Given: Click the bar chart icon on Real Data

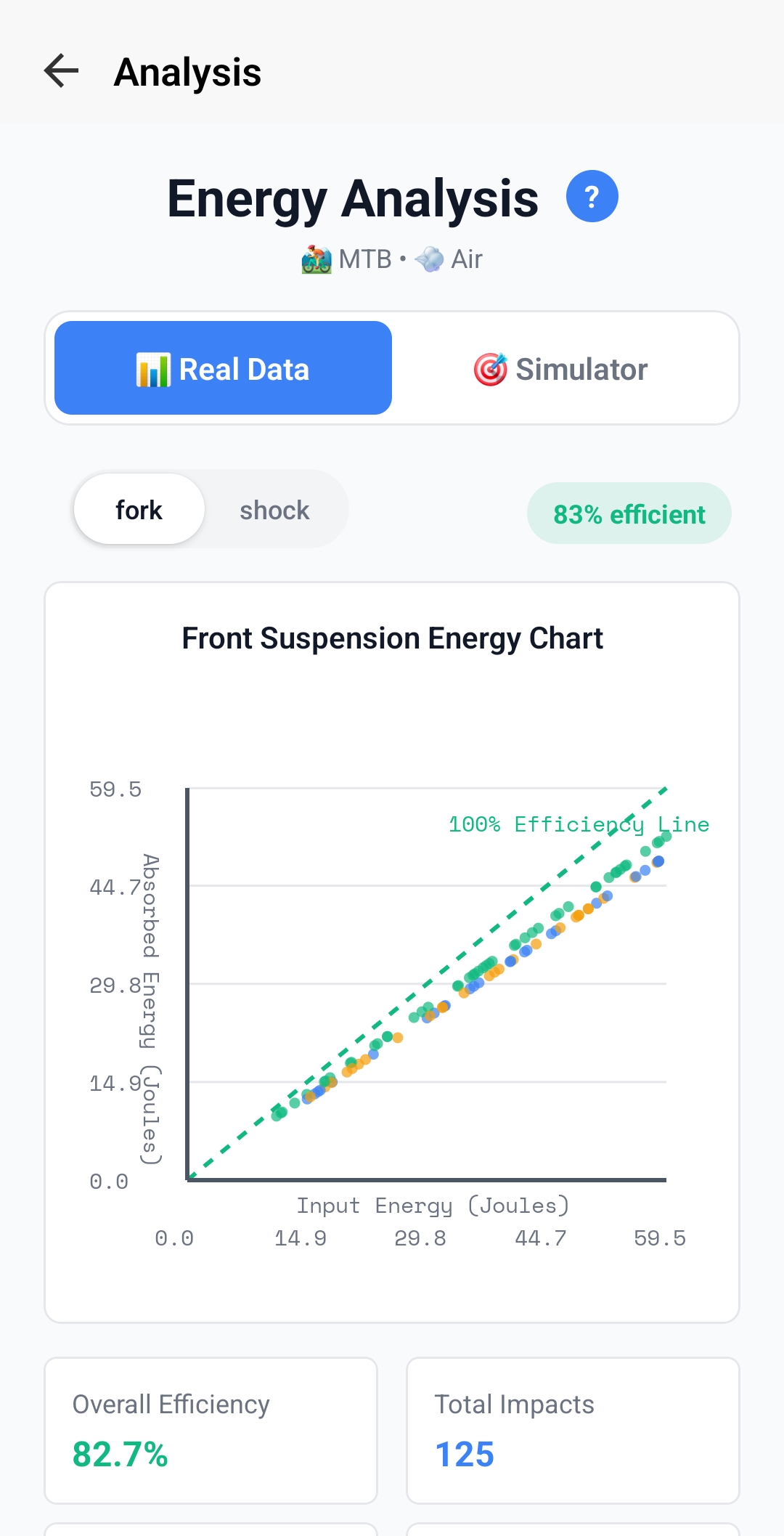Looking at the screenshot, I should click(x=154, y=368).
